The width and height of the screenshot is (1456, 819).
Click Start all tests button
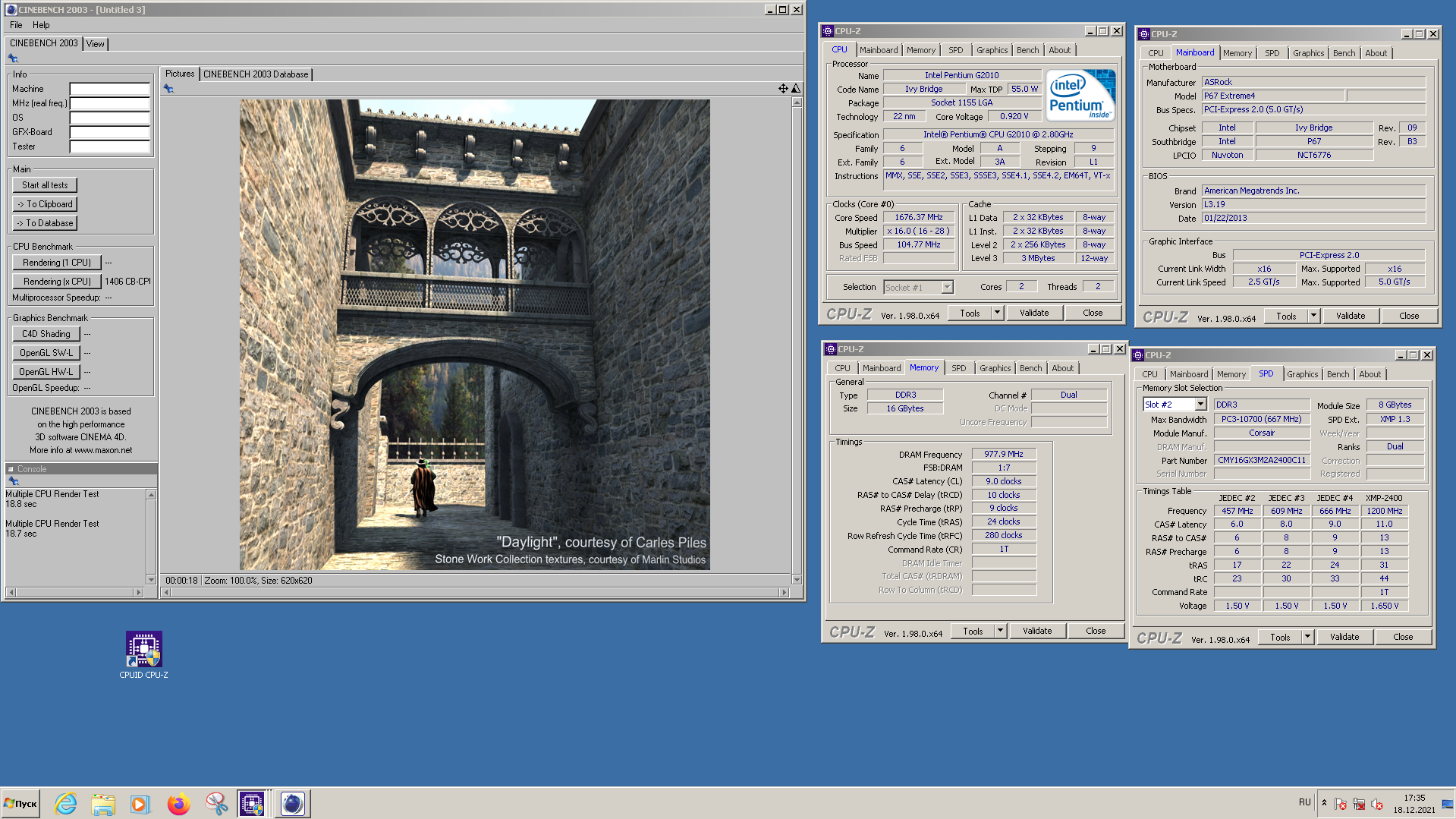tap(45, 185)
